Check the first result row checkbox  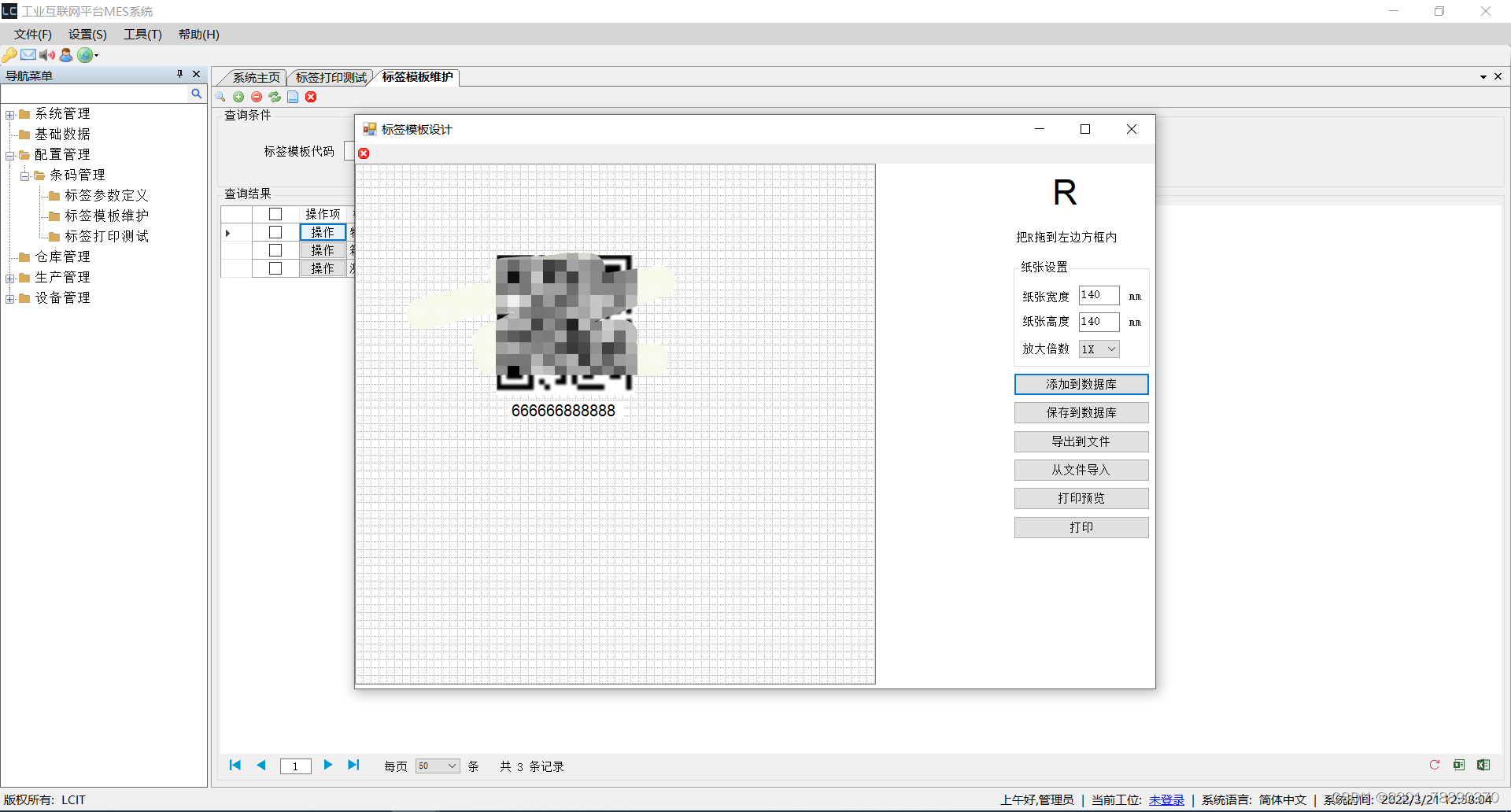(x=275, y=232)
